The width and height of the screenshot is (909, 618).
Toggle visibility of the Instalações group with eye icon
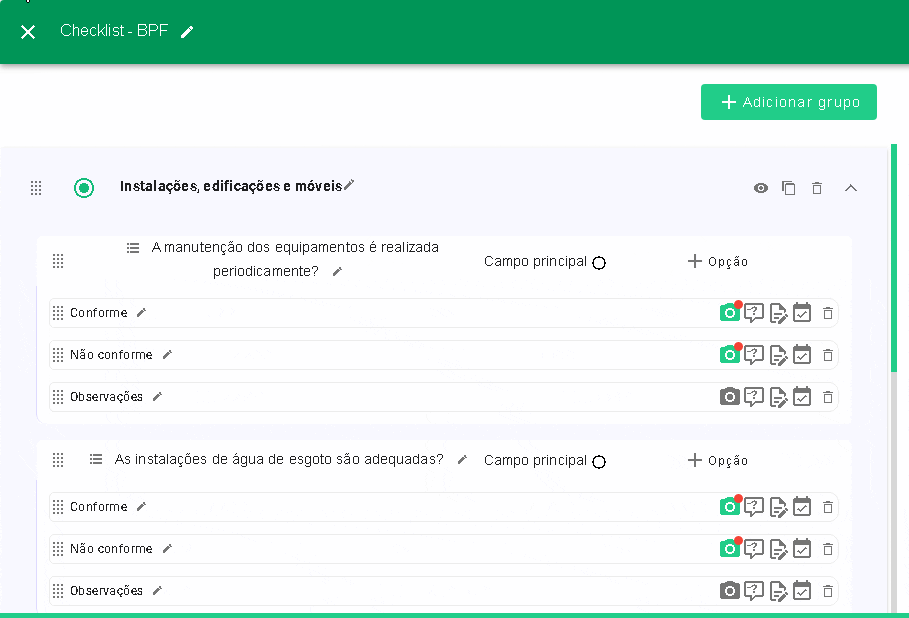(x=761, y=188)
